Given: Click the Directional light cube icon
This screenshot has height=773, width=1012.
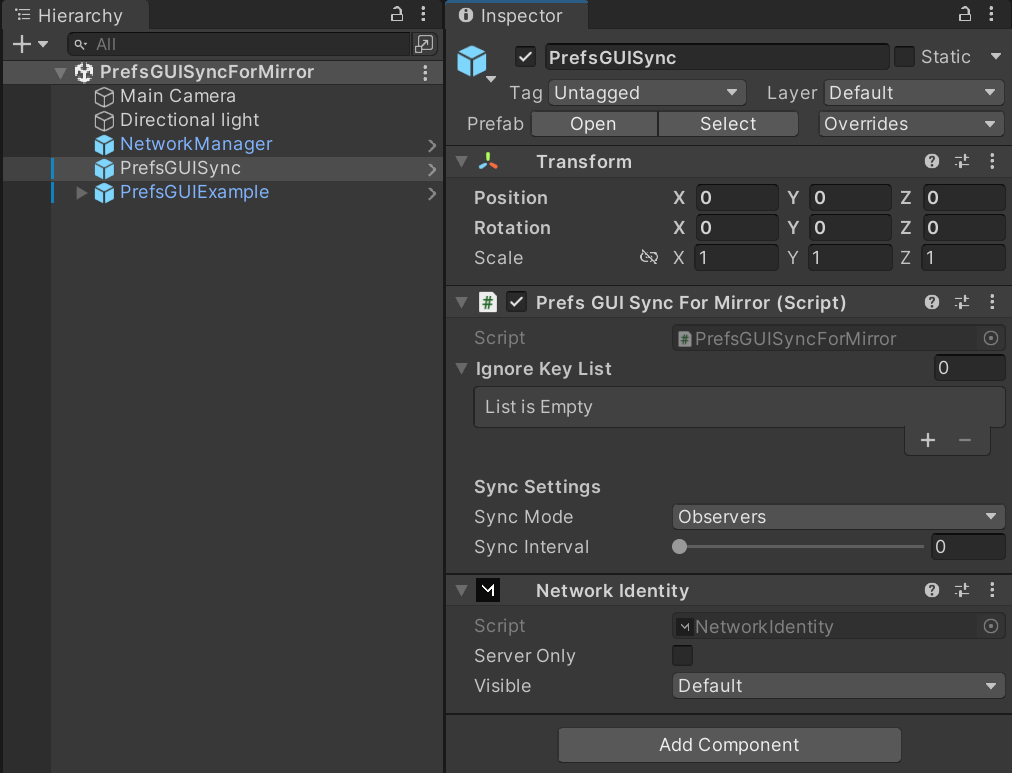Looking at the screenshot, I should point(104,121).
